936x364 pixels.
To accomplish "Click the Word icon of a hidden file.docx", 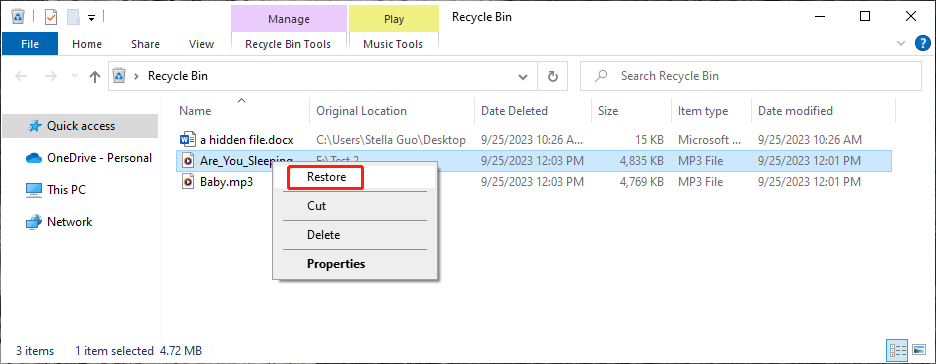I will point(187,140).
